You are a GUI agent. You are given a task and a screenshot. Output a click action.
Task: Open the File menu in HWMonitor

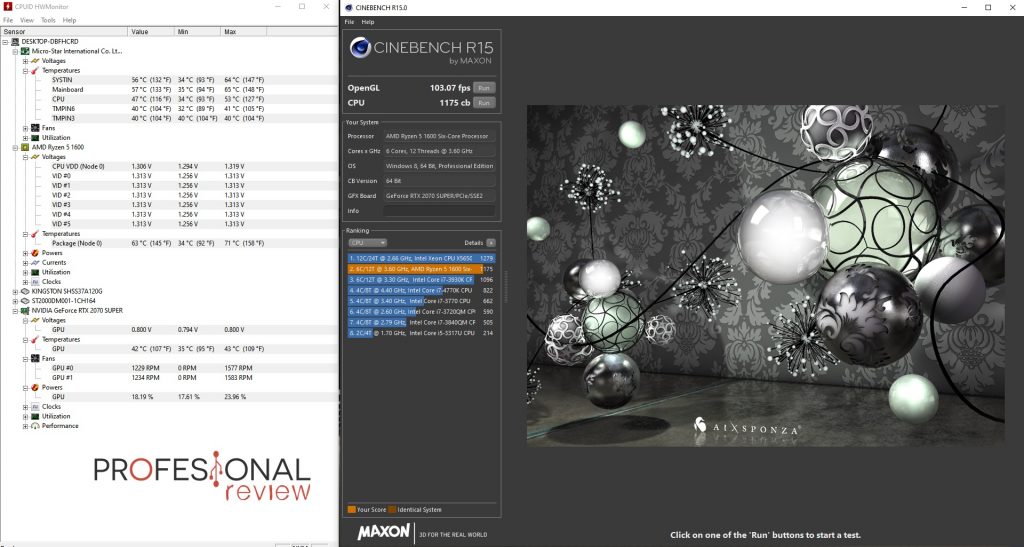(8, 20)
